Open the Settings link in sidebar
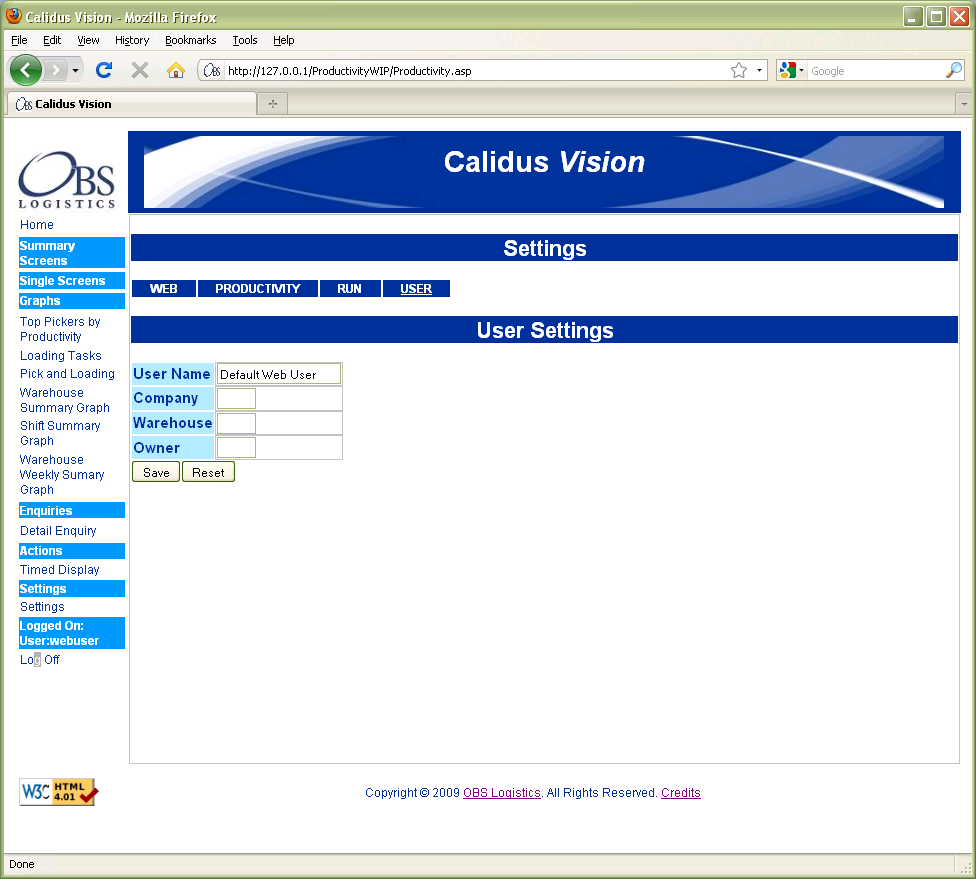Screen dimensions: 976x879 [42, 607]
